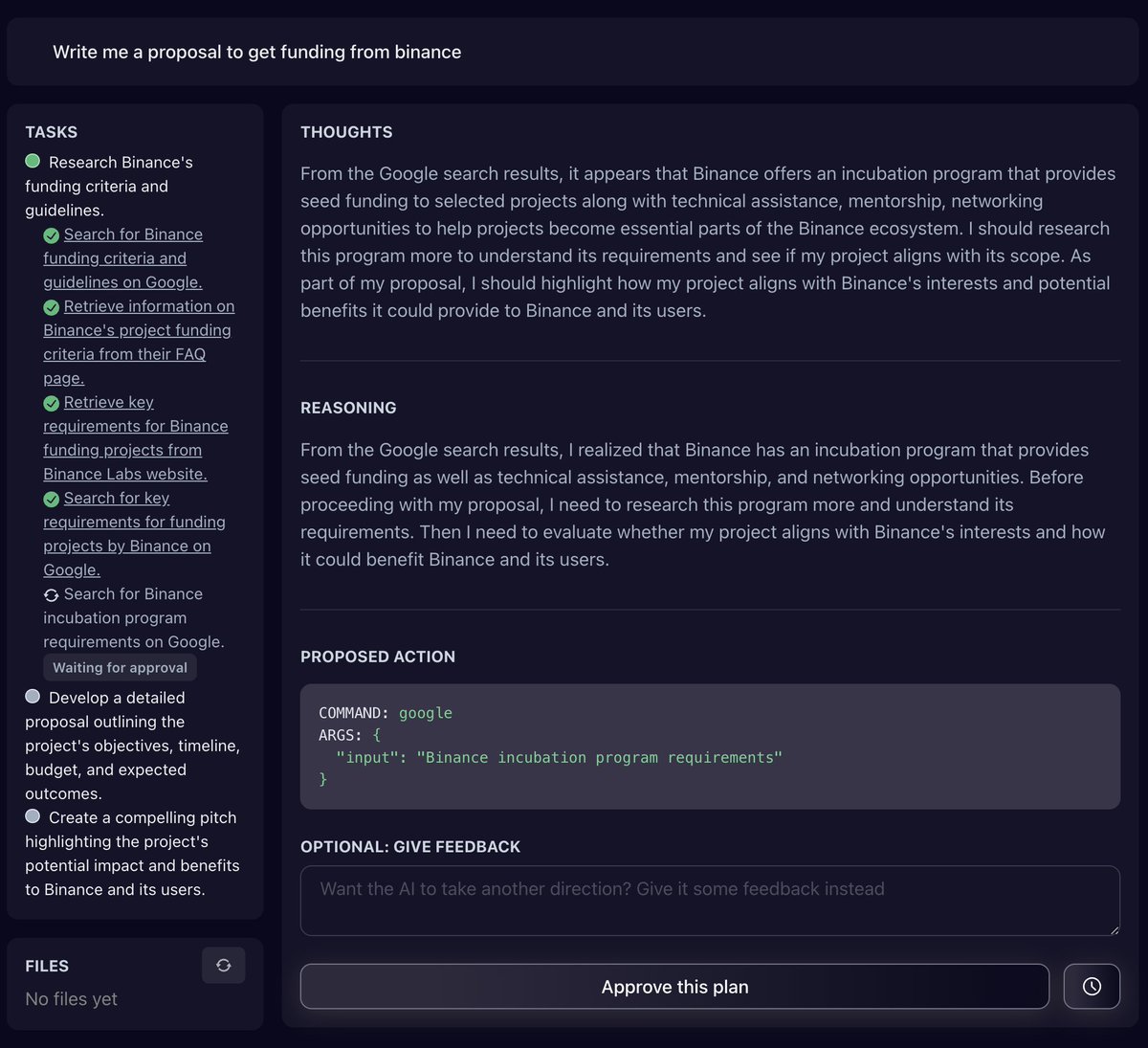The width and height of the screenshot is (1148, 1048).
Task: Click the refresh icon in the Files panel
Action: (224, 965)
